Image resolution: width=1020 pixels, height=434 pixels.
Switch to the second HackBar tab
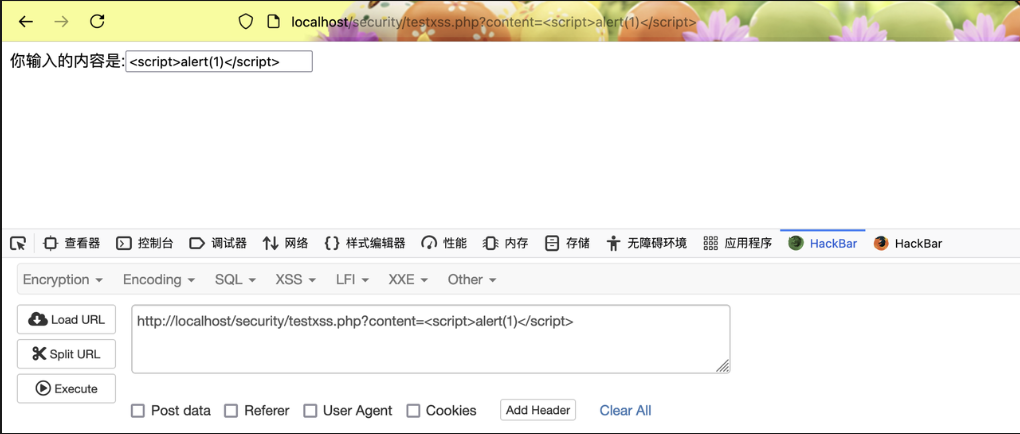[908, 243]
